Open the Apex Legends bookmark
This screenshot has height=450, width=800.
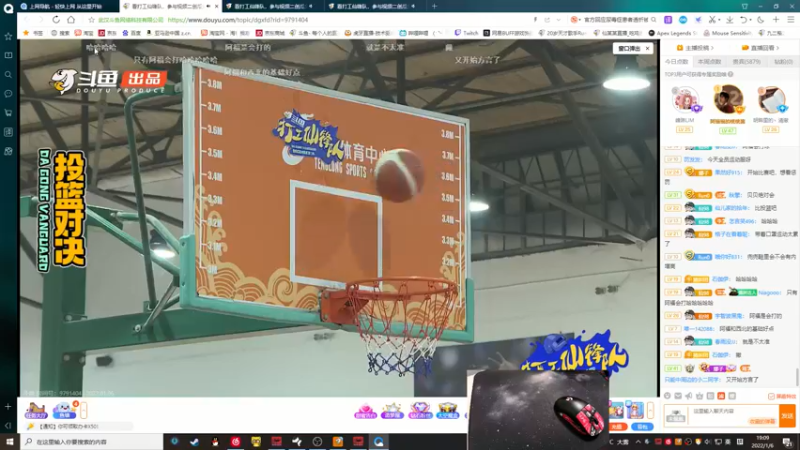point(673,33)
